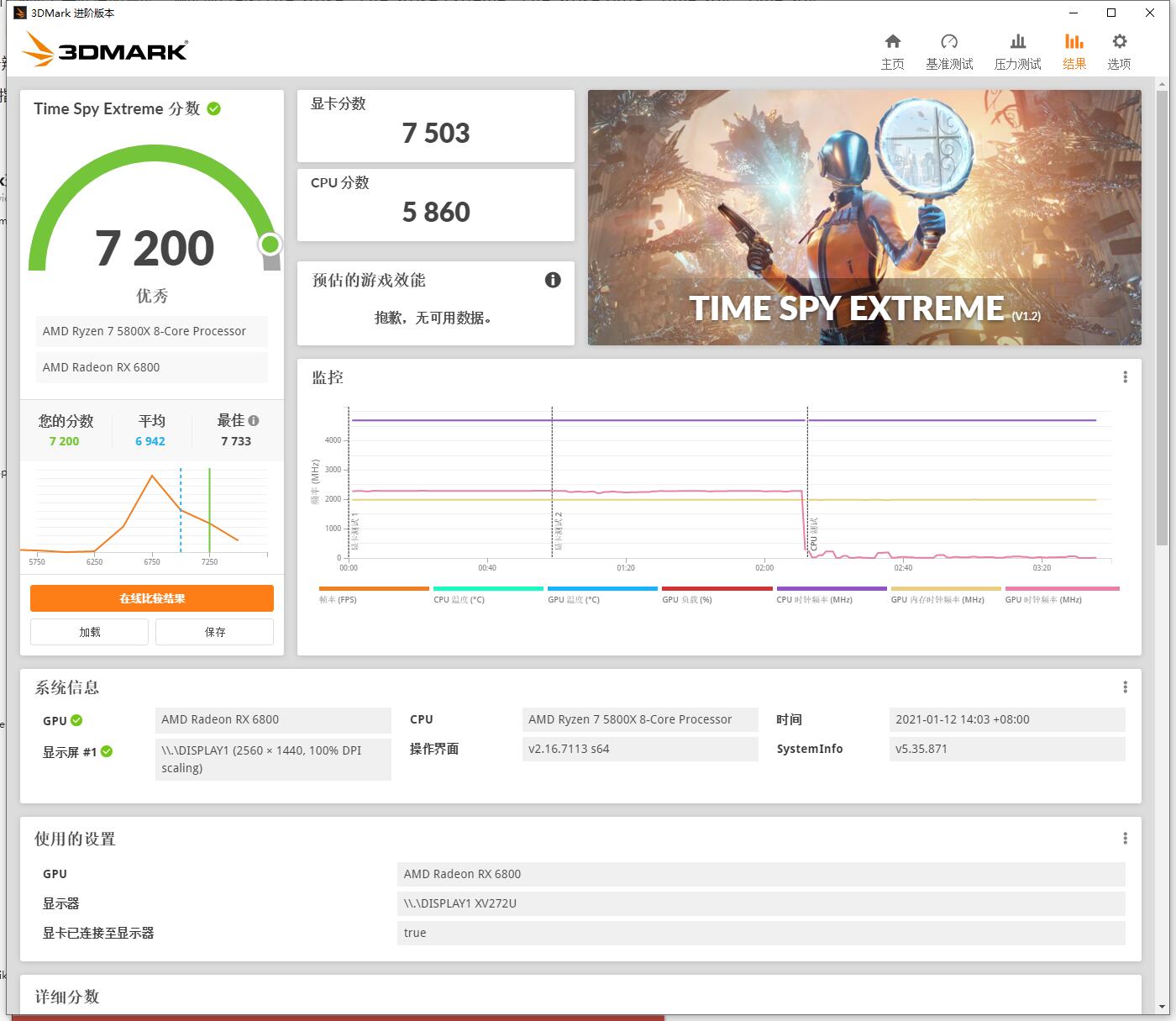Open the 详细分数 section menu
Screen dimensions: 1176x1021
tap(1126, 997)
